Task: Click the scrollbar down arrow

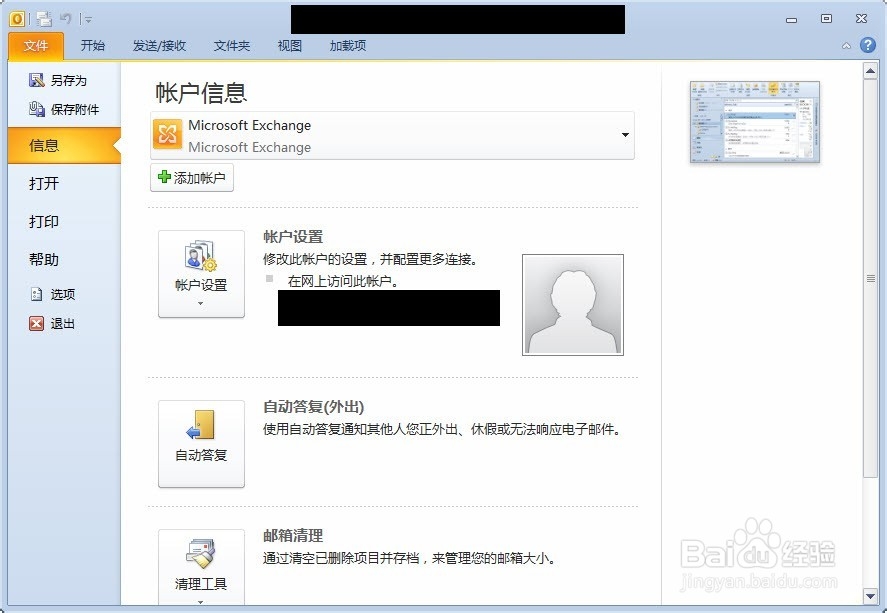Action: (870, 595)
